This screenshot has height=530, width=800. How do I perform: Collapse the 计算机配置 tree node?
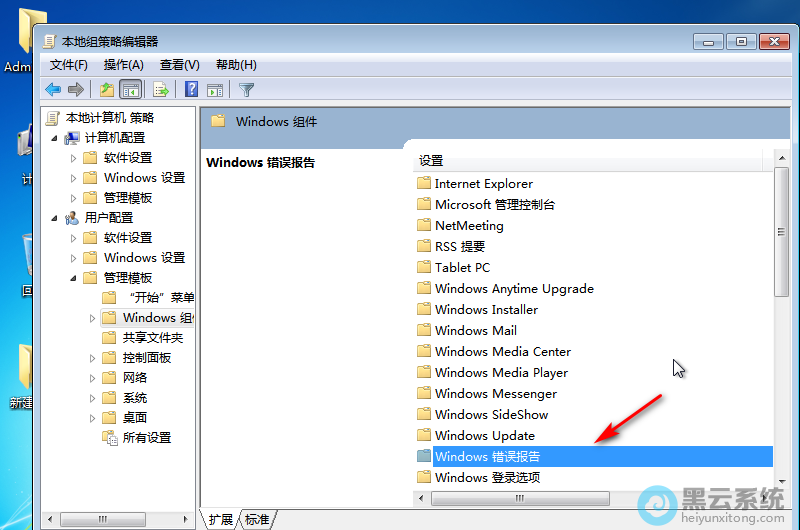(54, 138)
